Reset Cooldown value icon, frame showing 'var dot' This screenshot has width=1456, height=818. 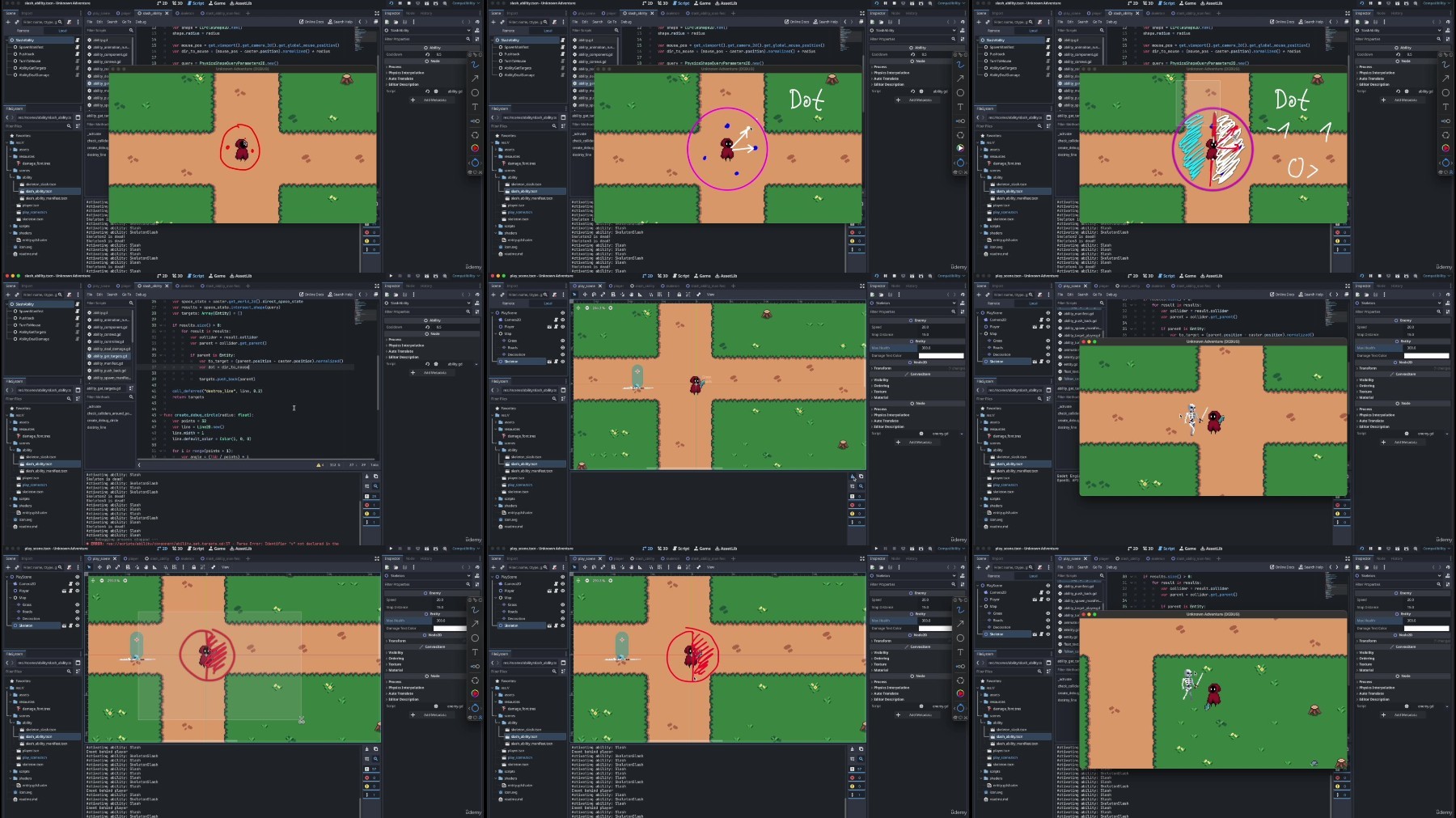click(x=427, y=327)
